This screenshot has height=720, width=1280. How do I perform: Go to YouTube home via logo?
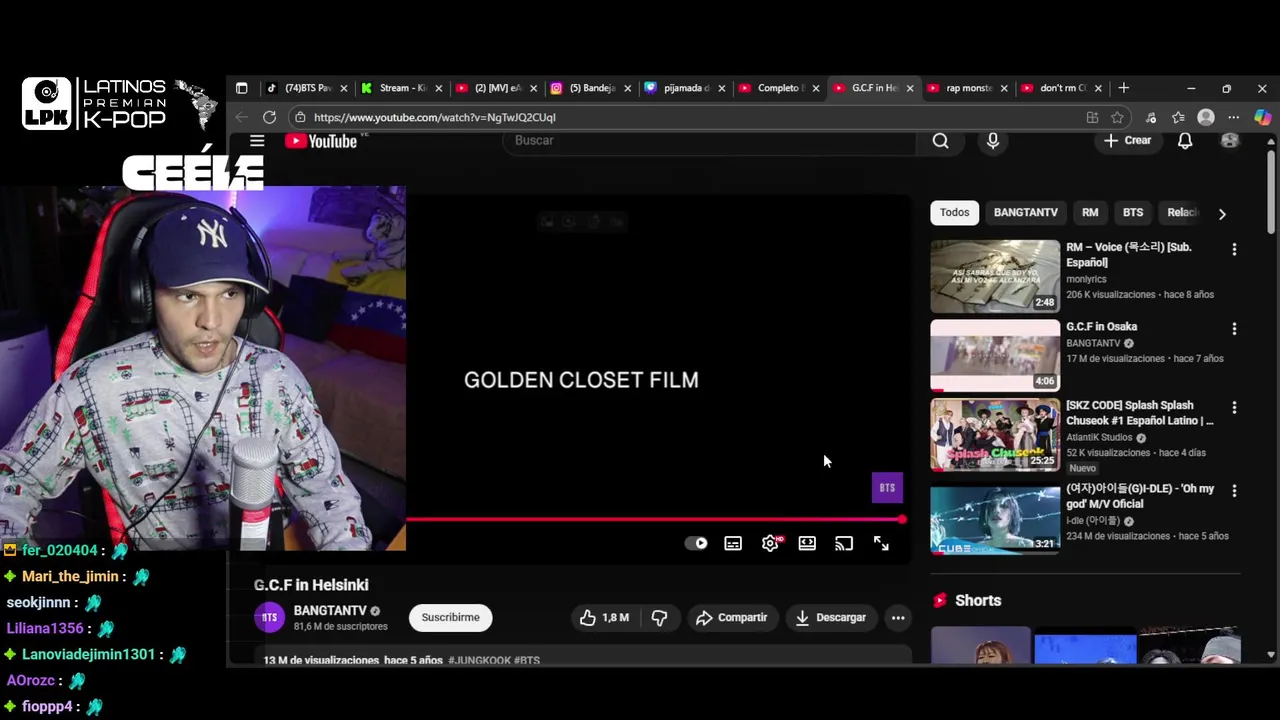click(321, 141)
